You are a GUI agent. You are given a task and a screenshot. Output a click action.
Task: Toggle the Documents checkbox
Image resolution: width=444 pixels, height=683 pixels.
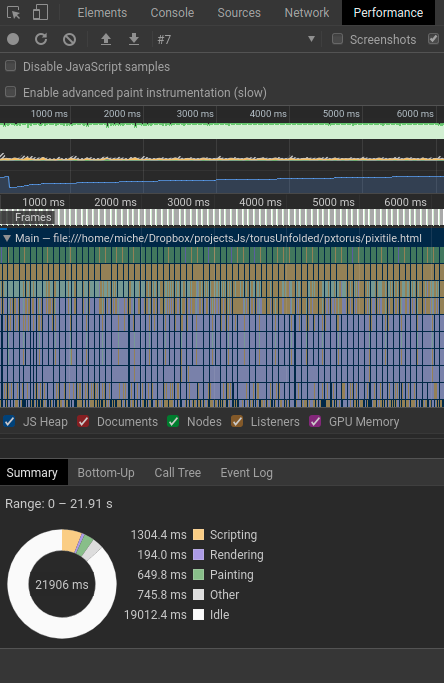coord(83,421)
